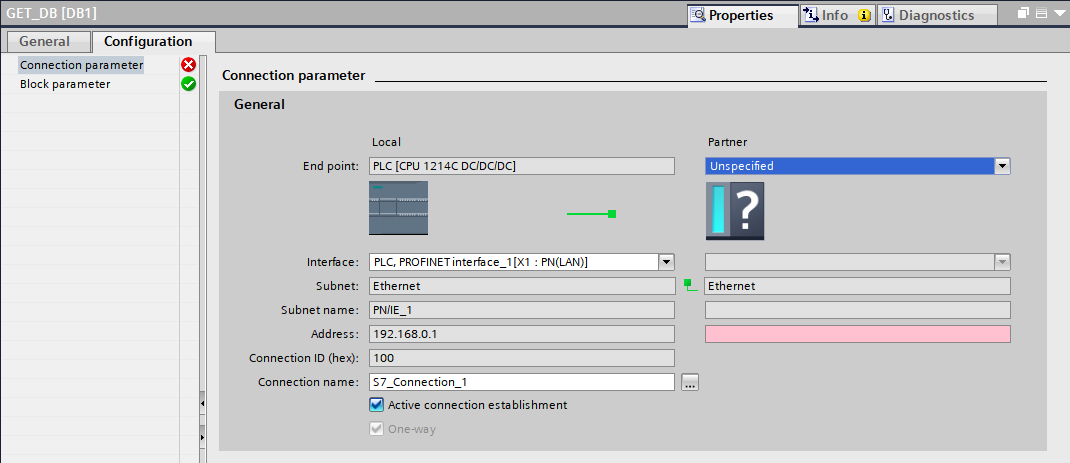Select Connection parameter in navigation tree
The image size is (1070, 463).
pos(82,65)
